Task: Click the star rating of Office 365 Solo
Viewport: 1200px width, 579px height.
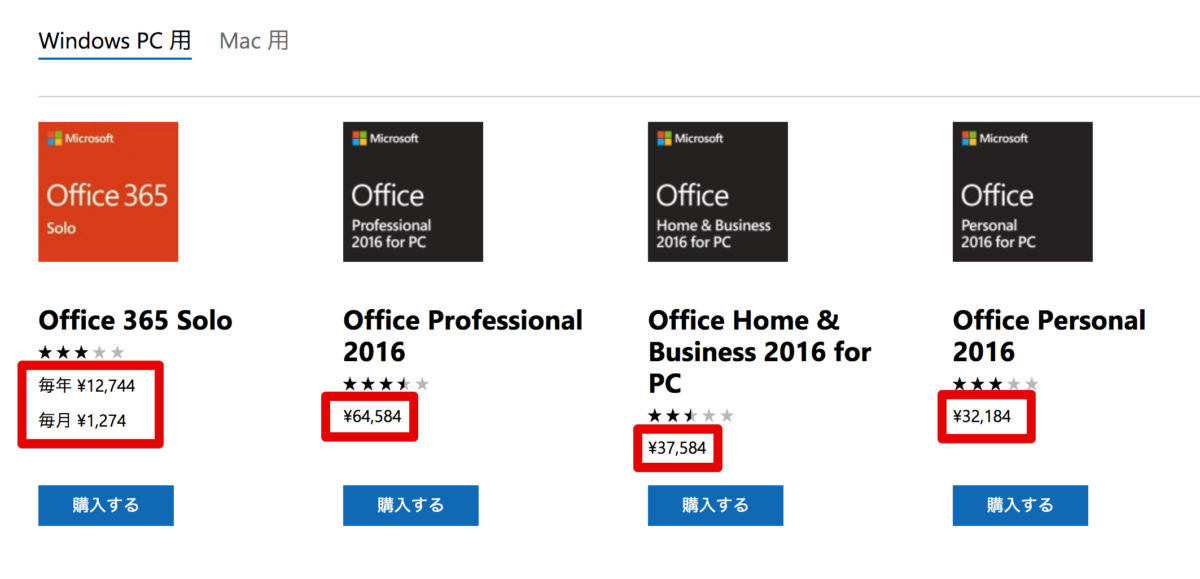Action: 82,352
